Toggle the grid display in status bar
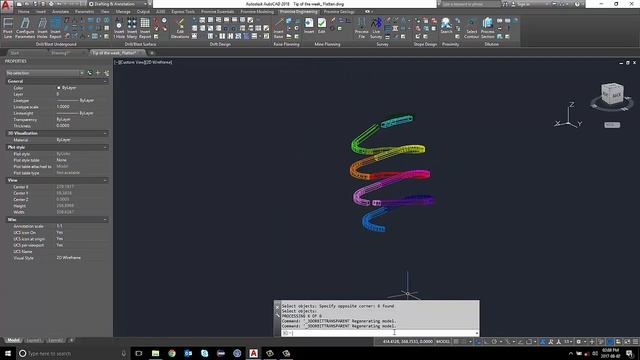The width and height of the screenshot is (640, 360). pyautogui.click(x=456, y=341)
